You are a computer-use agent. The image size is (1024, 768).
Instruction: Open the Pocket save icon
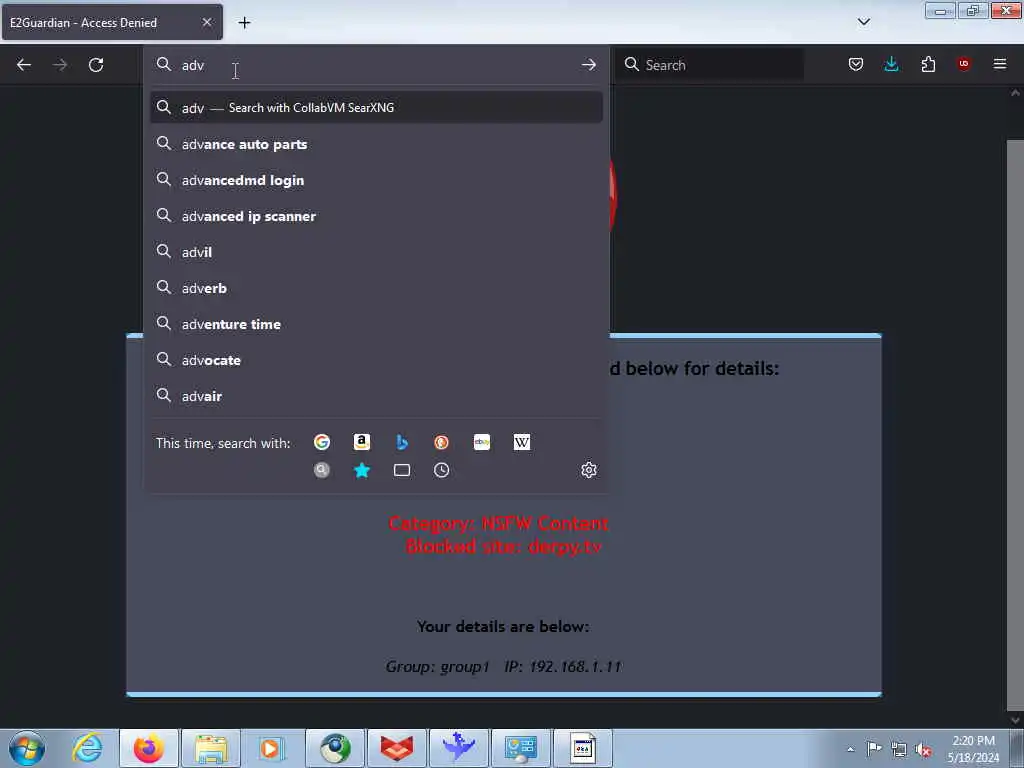click(x=856, y=64)
